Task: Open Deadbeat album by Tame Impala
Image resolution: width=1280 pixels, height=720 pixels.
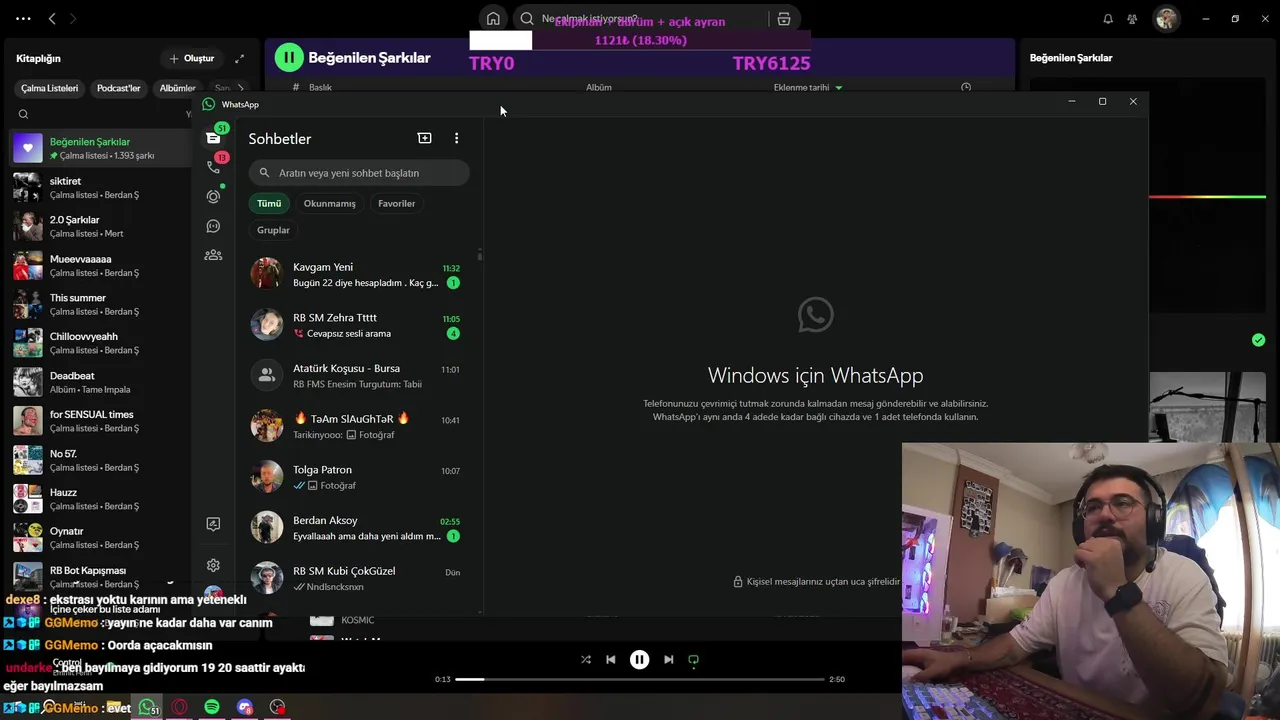Action: click(101, 382)
